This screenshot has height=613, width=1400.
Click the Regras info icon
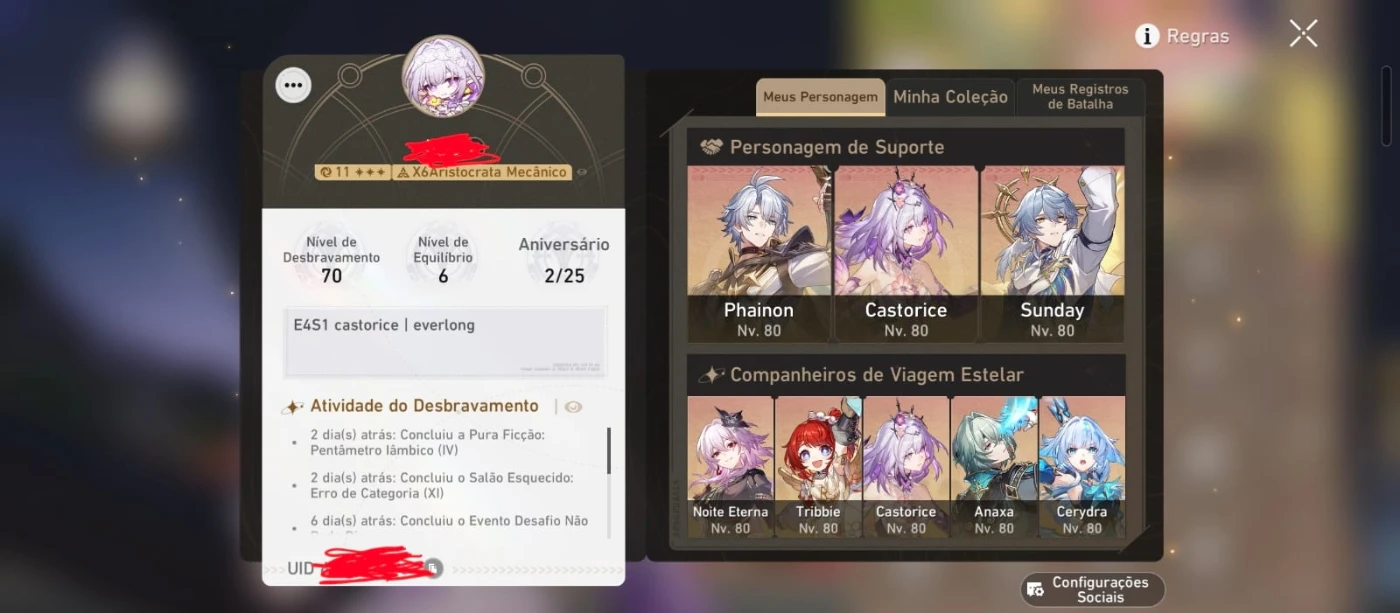(1147, 36)
